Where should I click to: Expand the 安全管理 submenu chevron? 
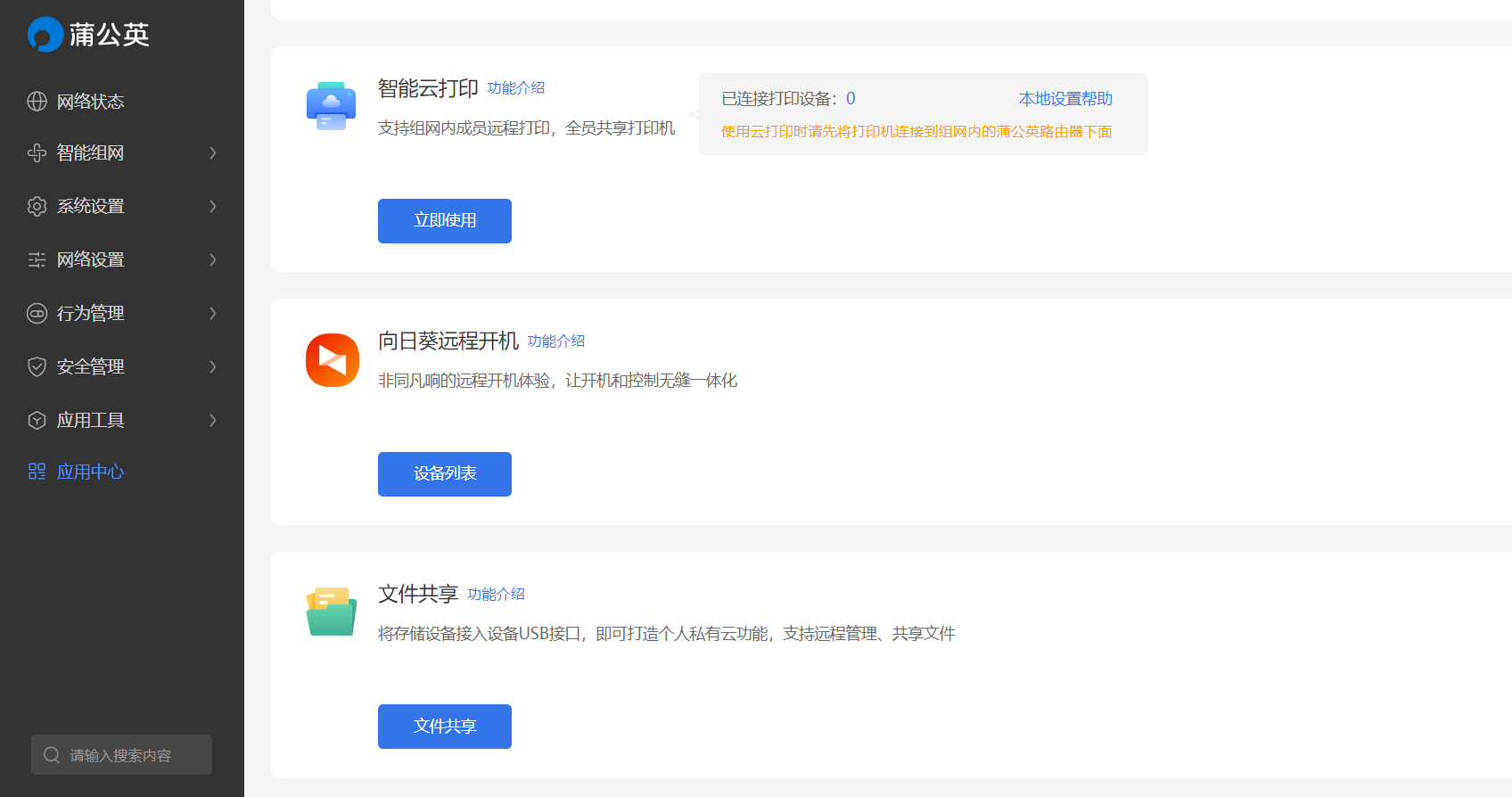coord(213,366)
